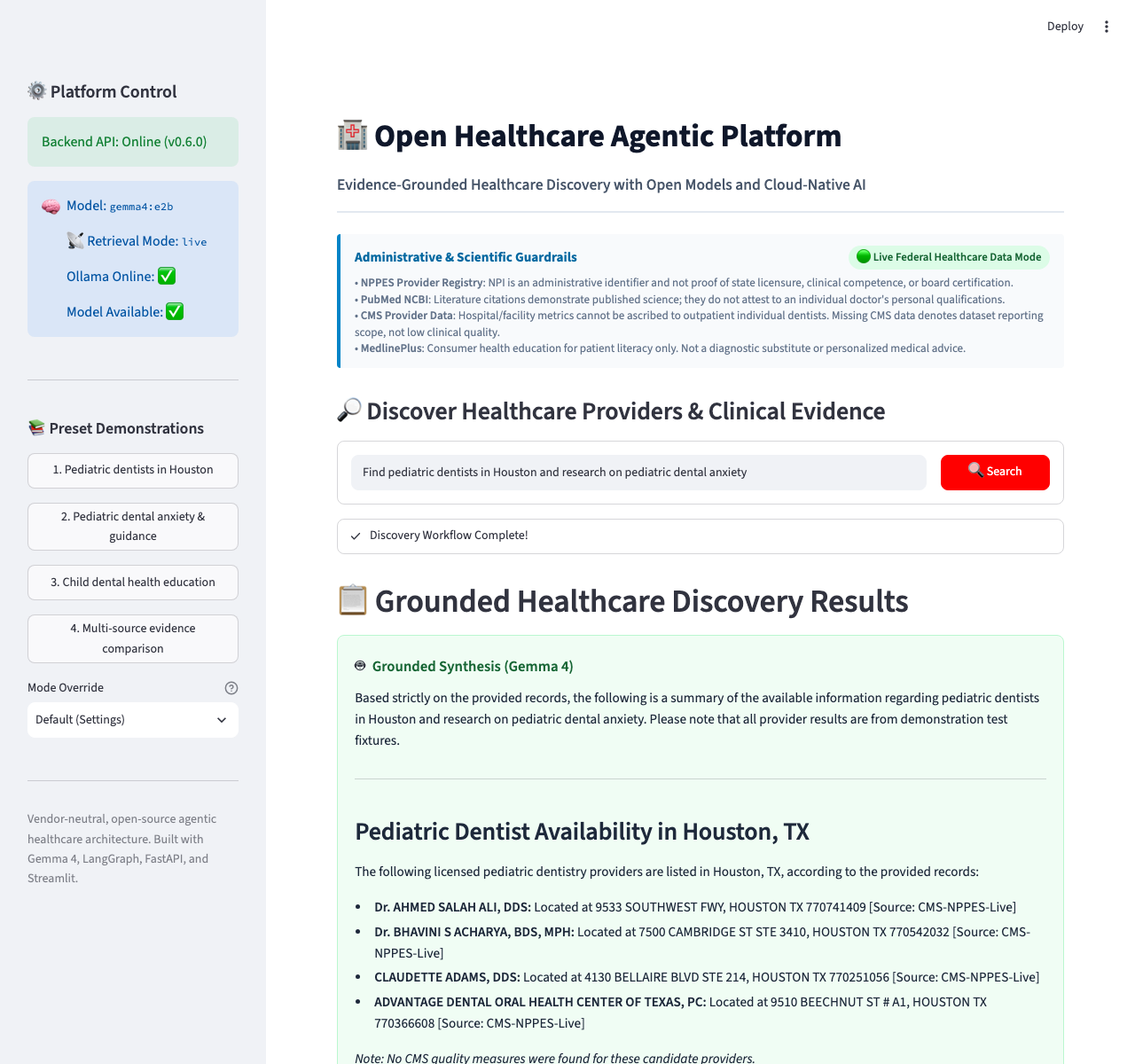This screenshot has height=1064, width=1135.
Task: Click the green check next to Ollama Online
Action: point(167,277)
